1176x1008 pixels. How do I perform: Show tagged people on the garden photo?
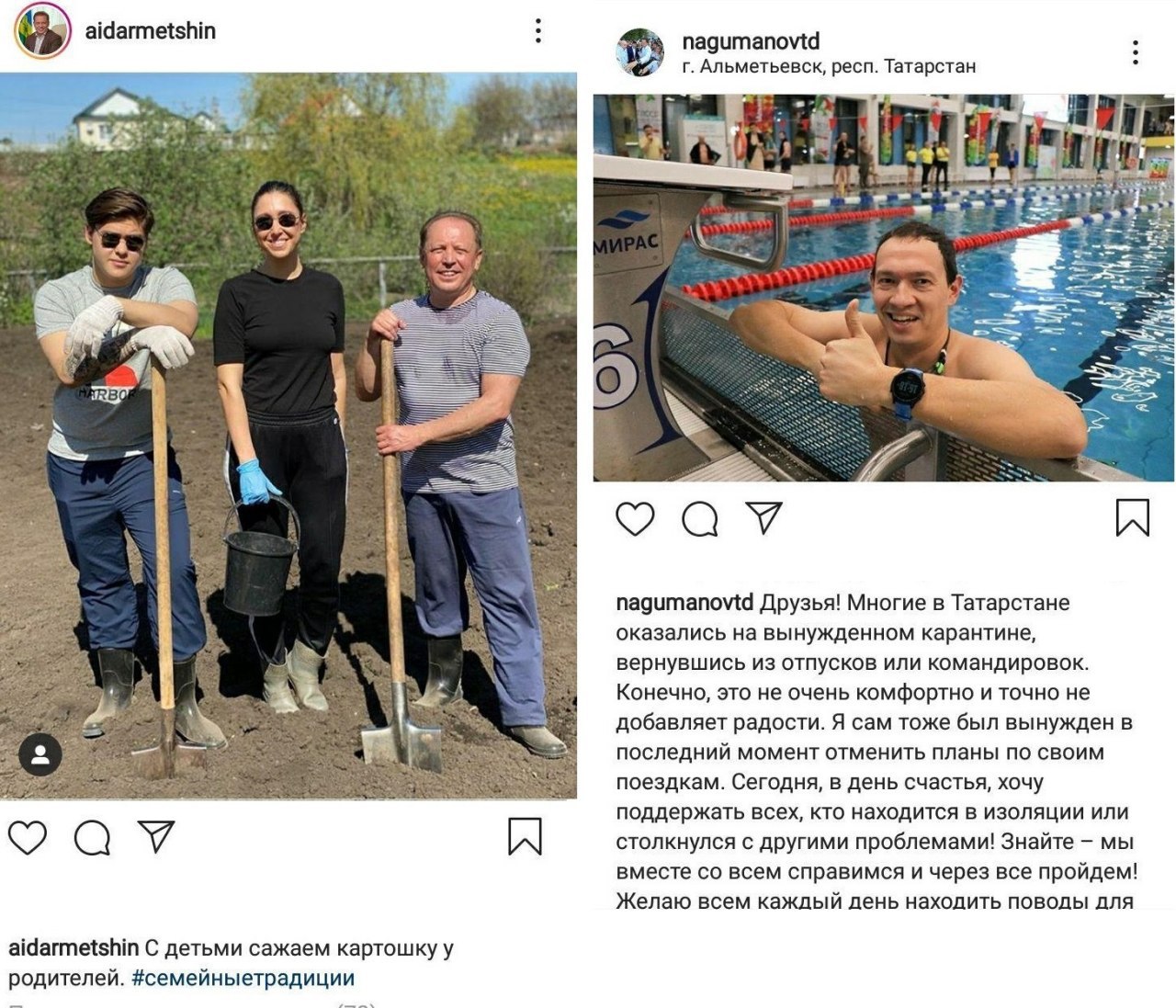(x=40, y=755)
